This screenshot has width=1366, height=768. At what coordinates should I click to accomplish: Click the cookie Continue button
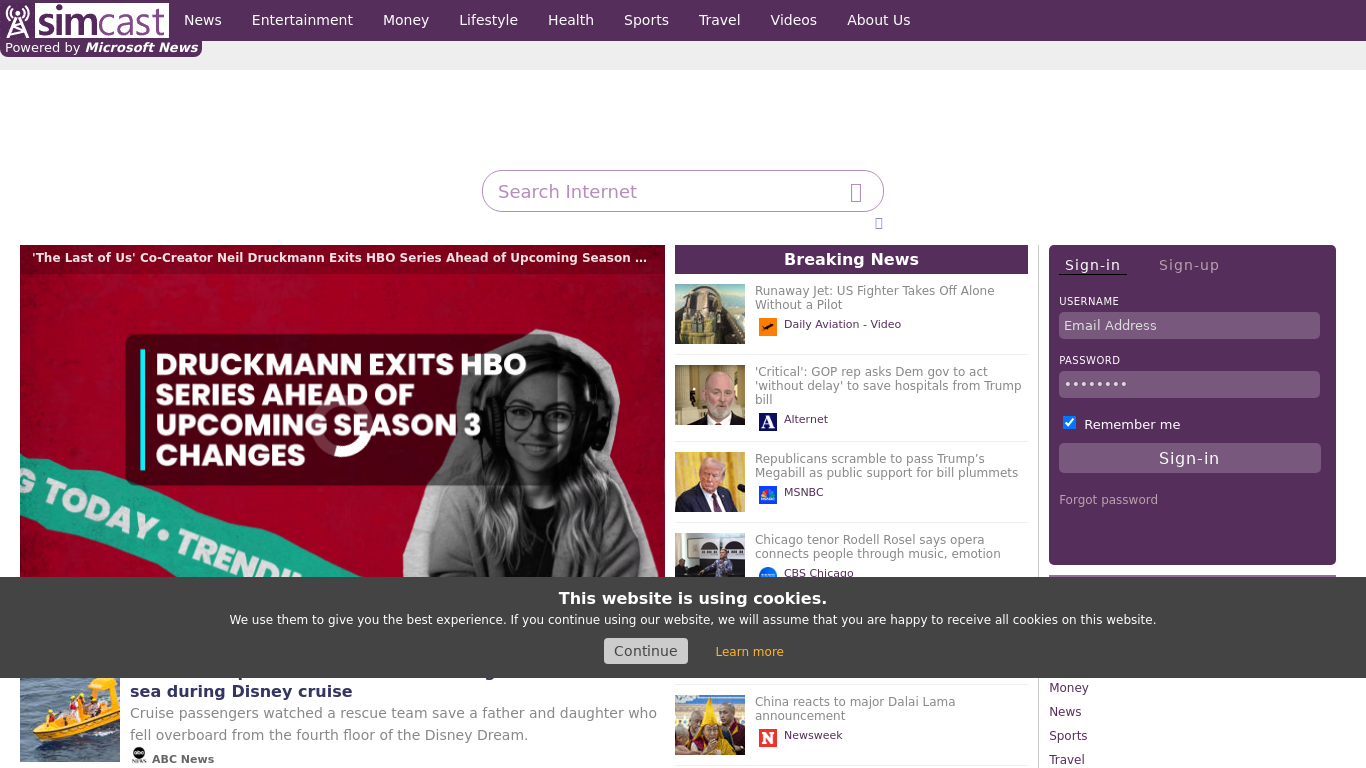(646, 651)
